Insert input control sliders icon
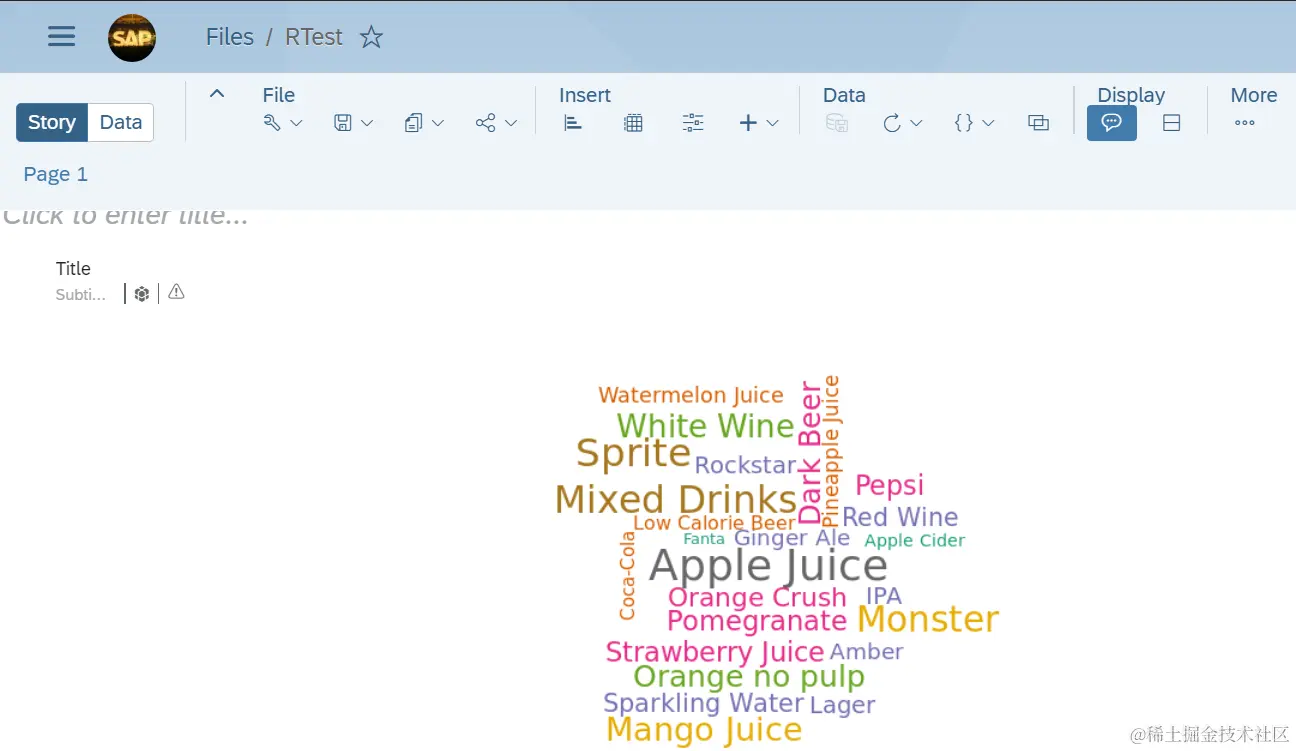The image size is (1296, 751). pos(693,123)
